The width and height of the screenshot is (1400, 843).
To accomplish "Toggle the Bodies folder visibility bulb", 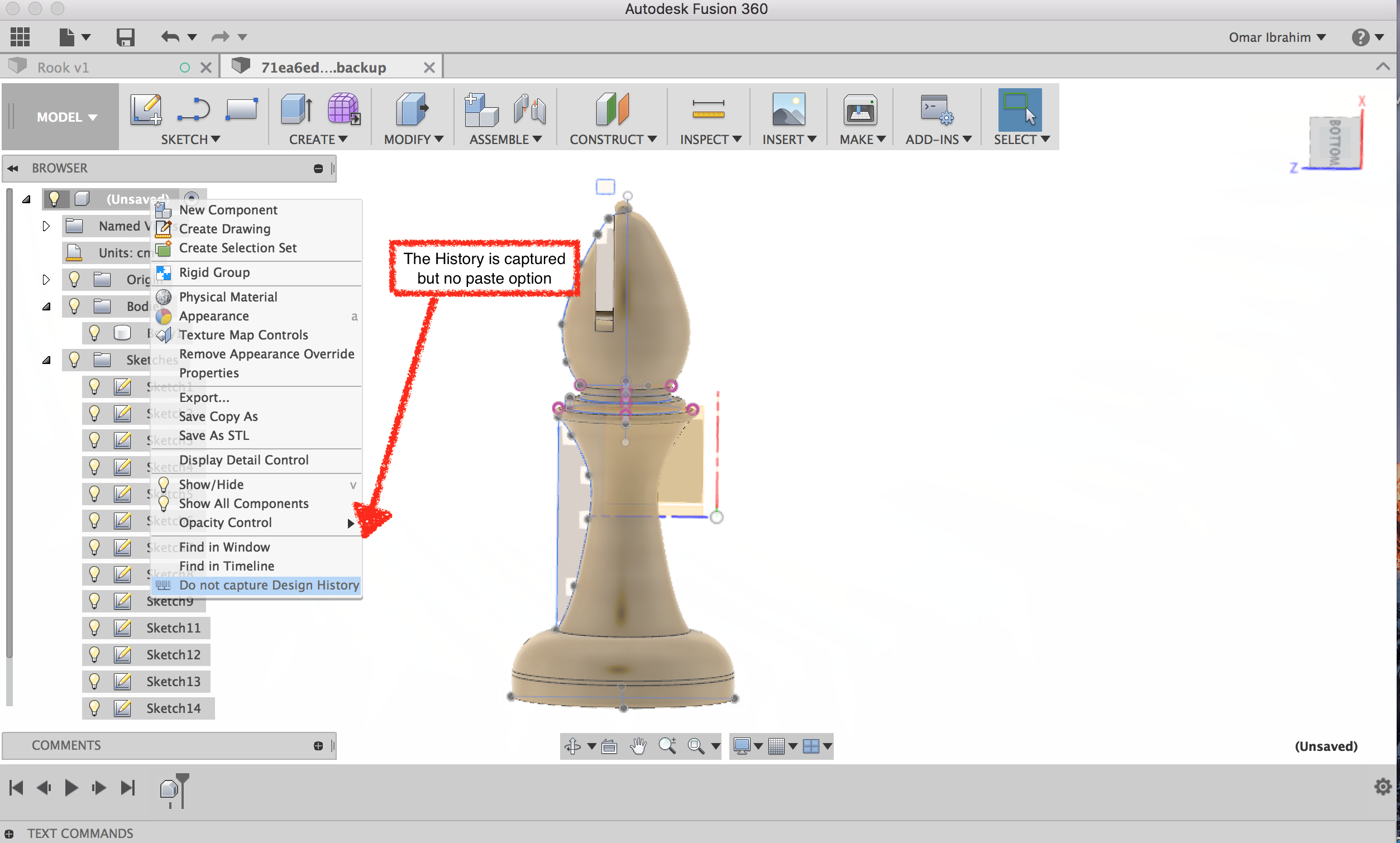I will 74,305.
